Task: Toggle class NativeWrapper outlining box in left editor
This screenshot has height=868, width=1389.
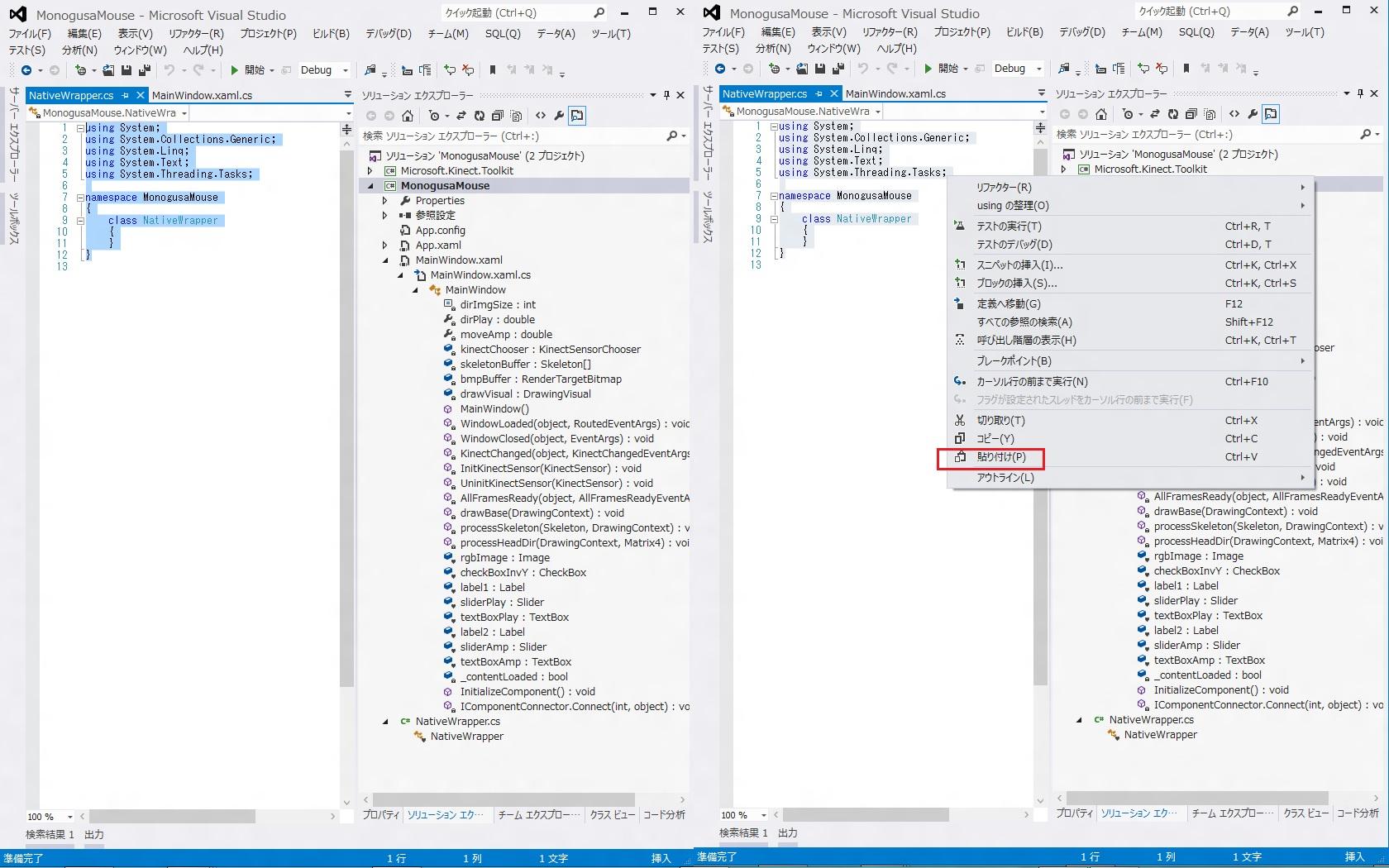Action: tap(80, 221)
